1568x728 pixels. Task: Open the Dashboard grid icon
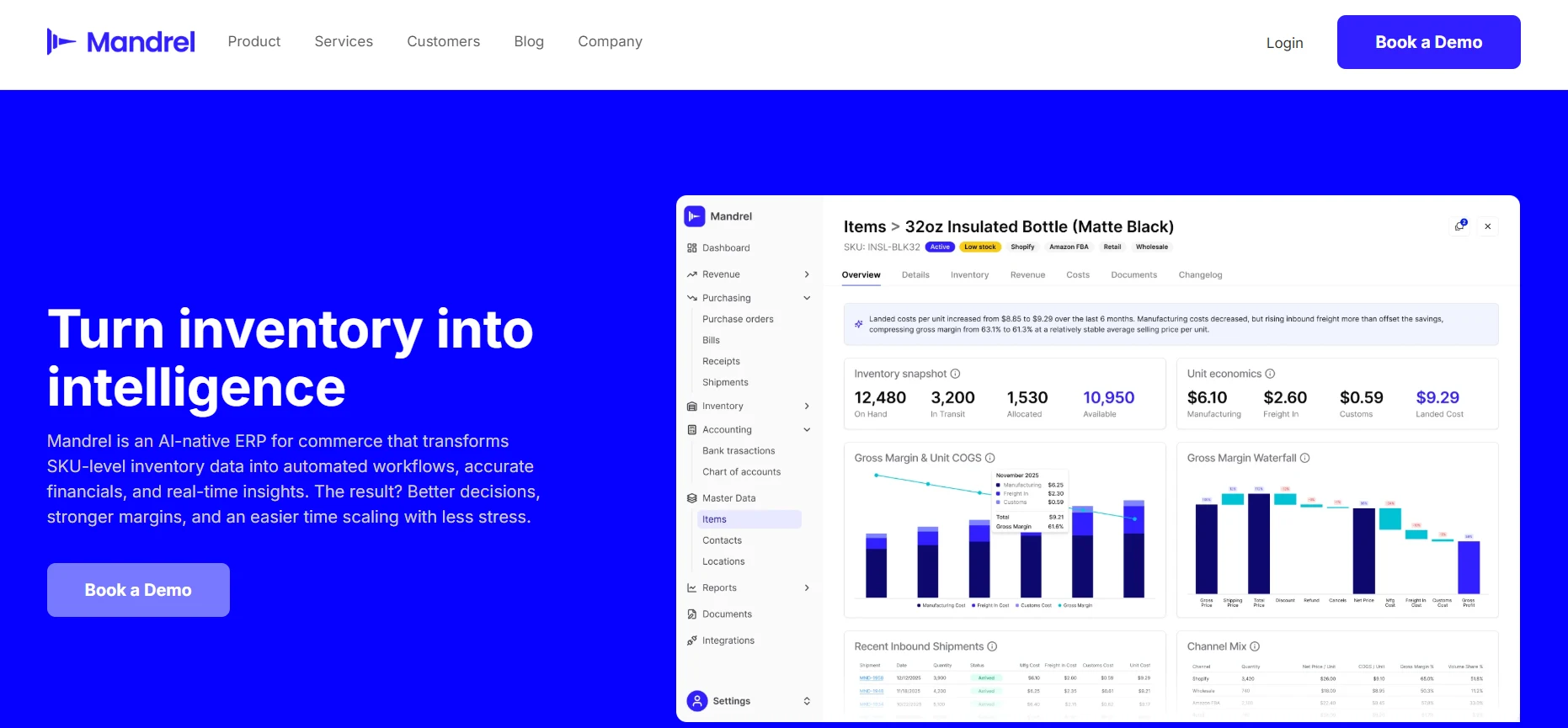pyautogui.click(x=692, y=248)
